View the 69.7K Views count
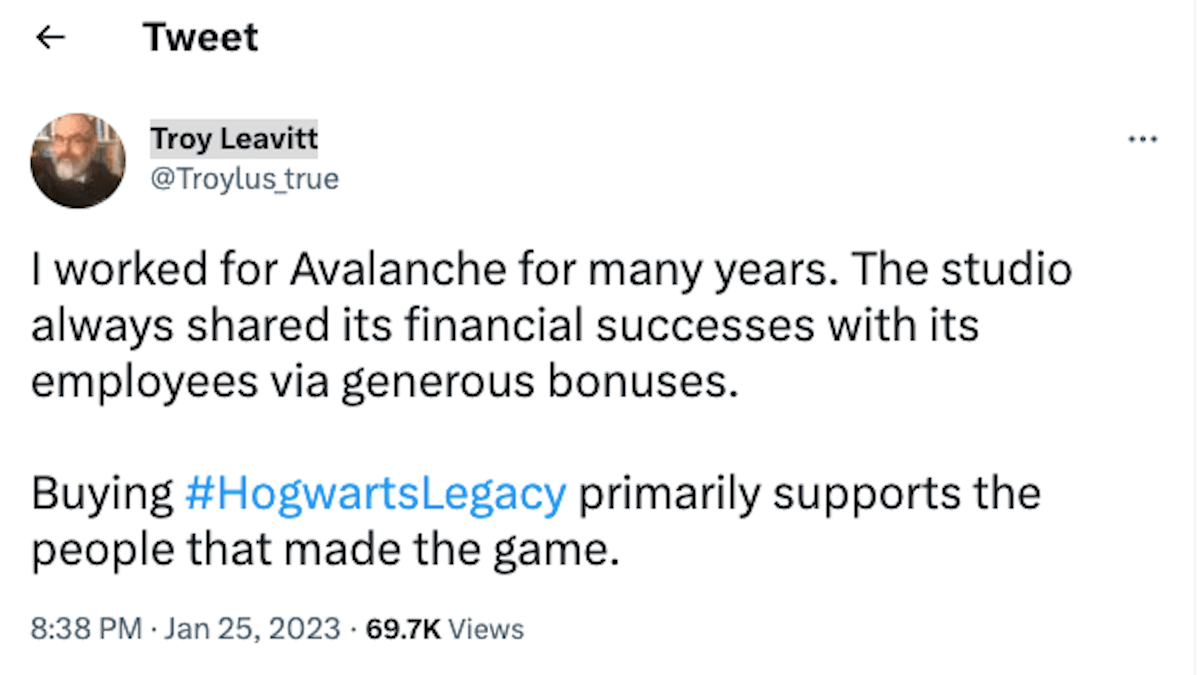Viewport: 1200px width, 675px height. 445,629
